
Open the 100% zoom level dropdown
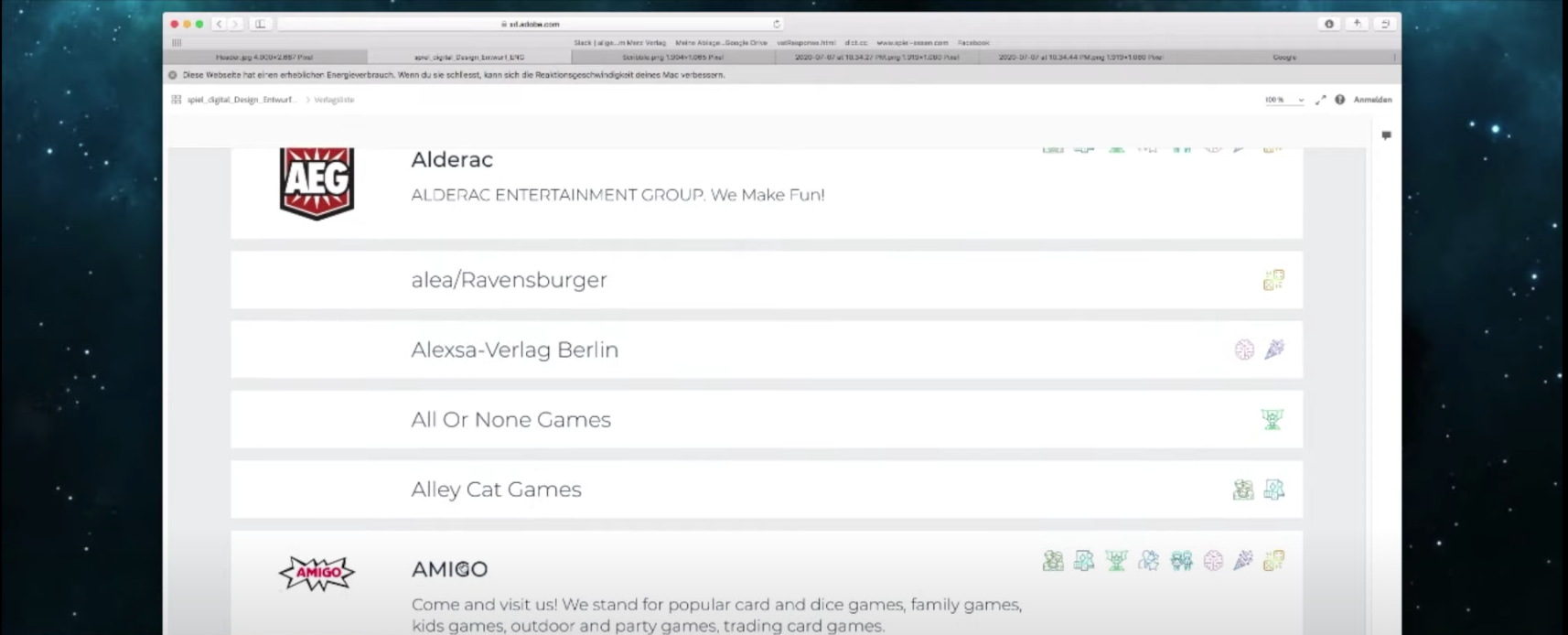point(1283,100)
